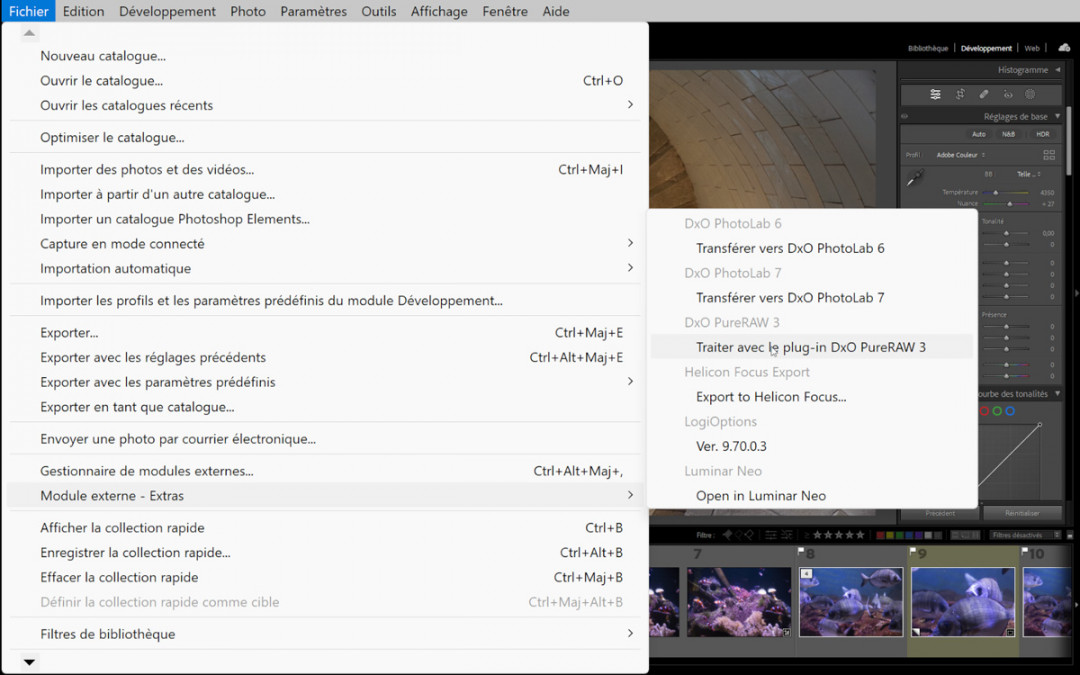Filter by first rating star
This screenshot has height=675, width=1080.
818,535
